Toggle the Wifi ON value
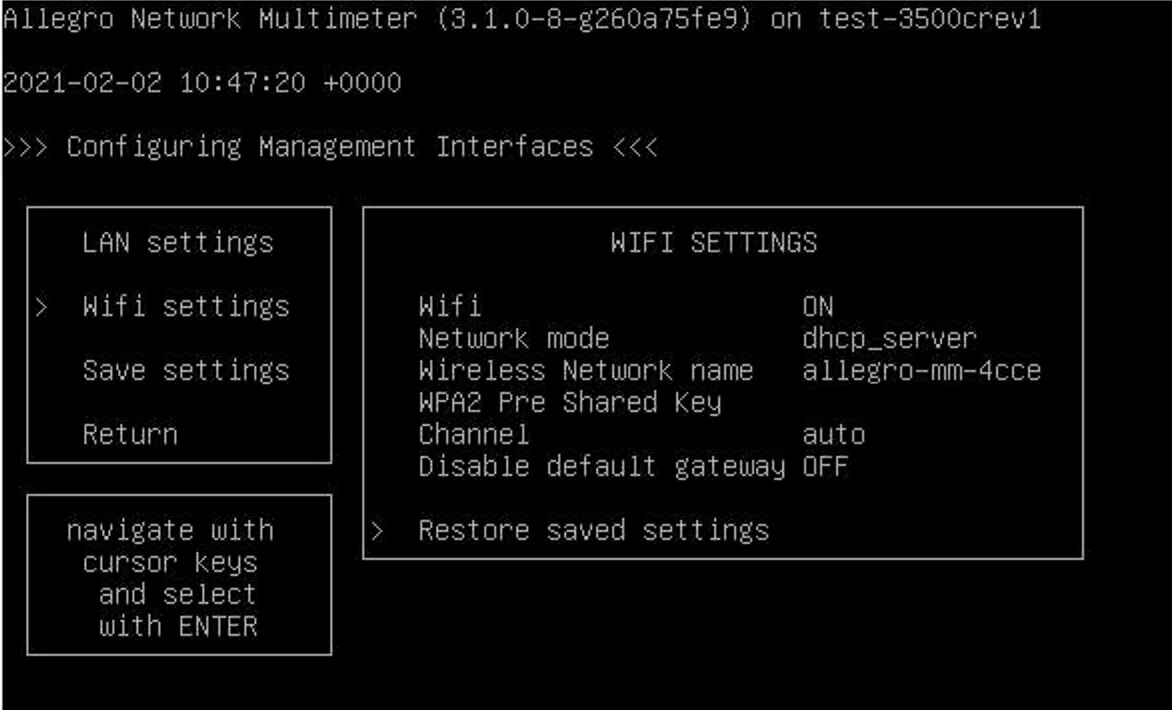Viewport: 1172px width, 710px height. pos(818,306)
